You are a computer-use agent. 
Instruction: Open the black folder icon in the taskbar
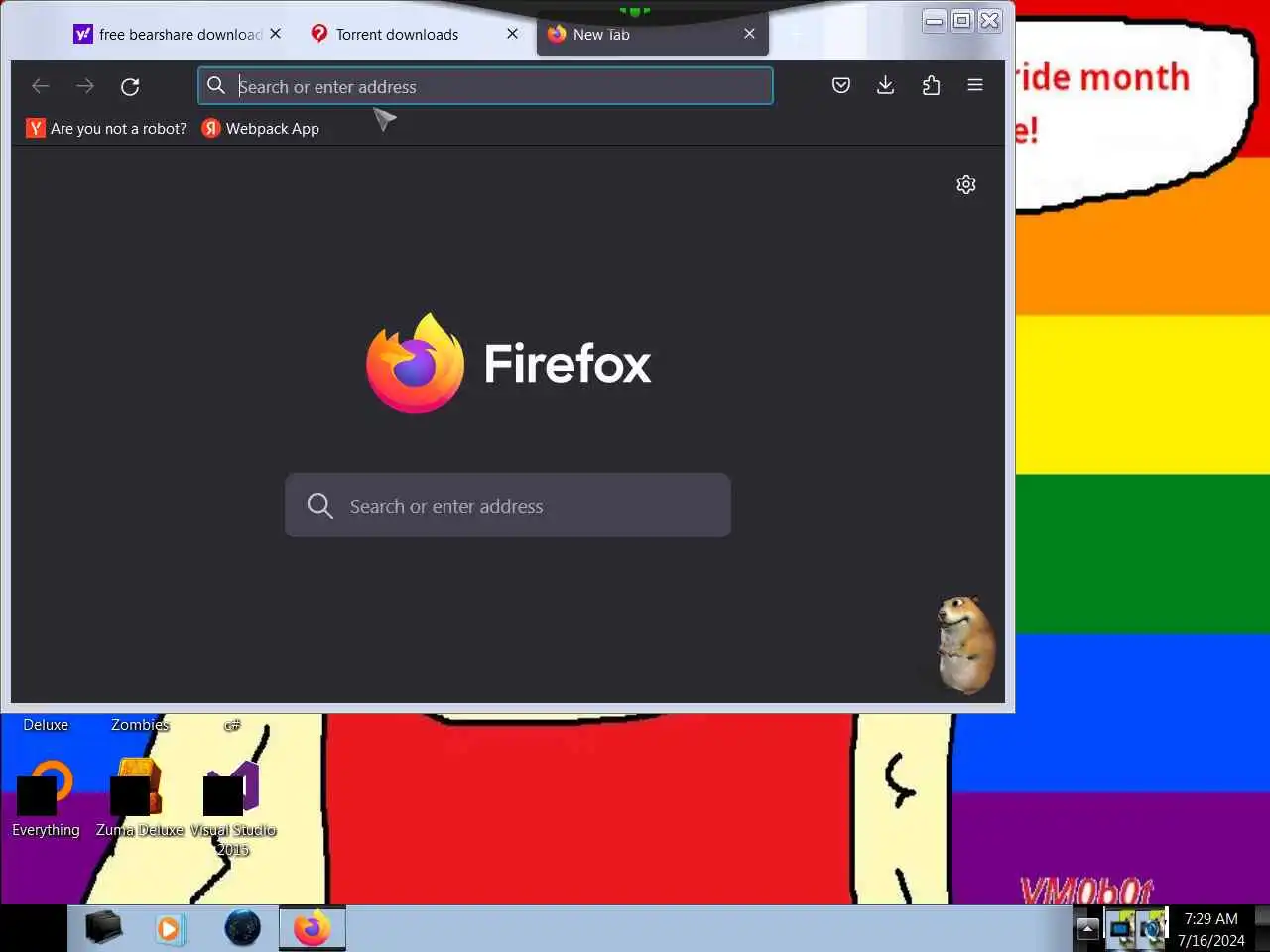click(103, 928)
